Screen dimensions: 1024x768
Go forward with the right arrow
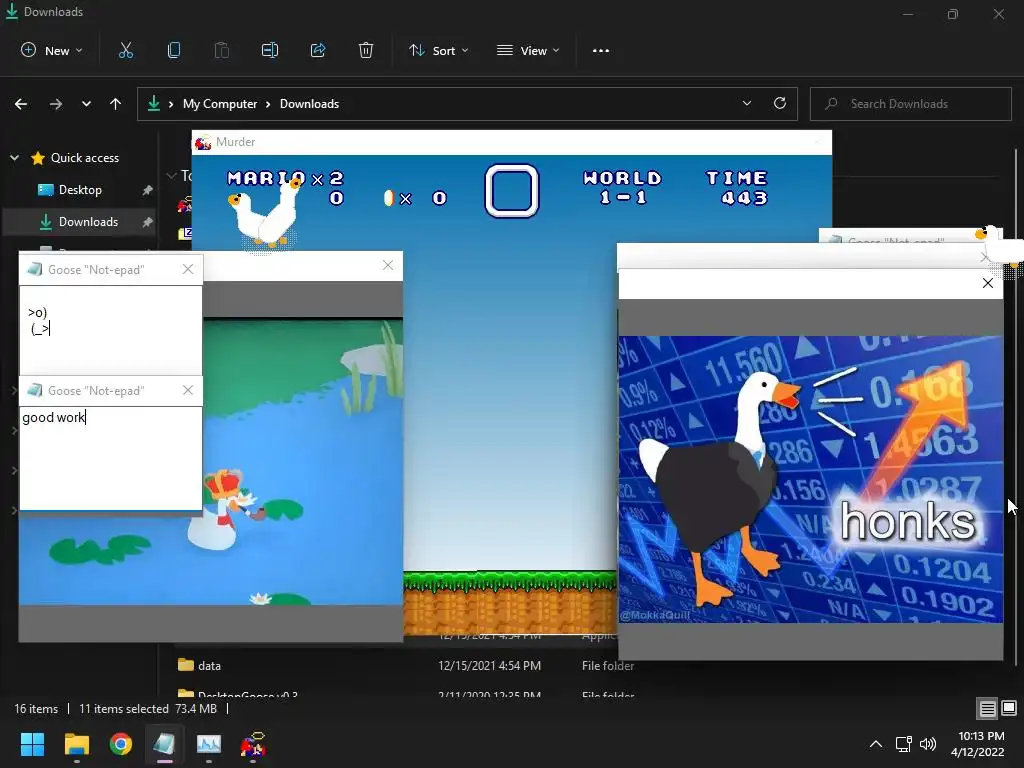pyautogui.click(x=56, y=104)
